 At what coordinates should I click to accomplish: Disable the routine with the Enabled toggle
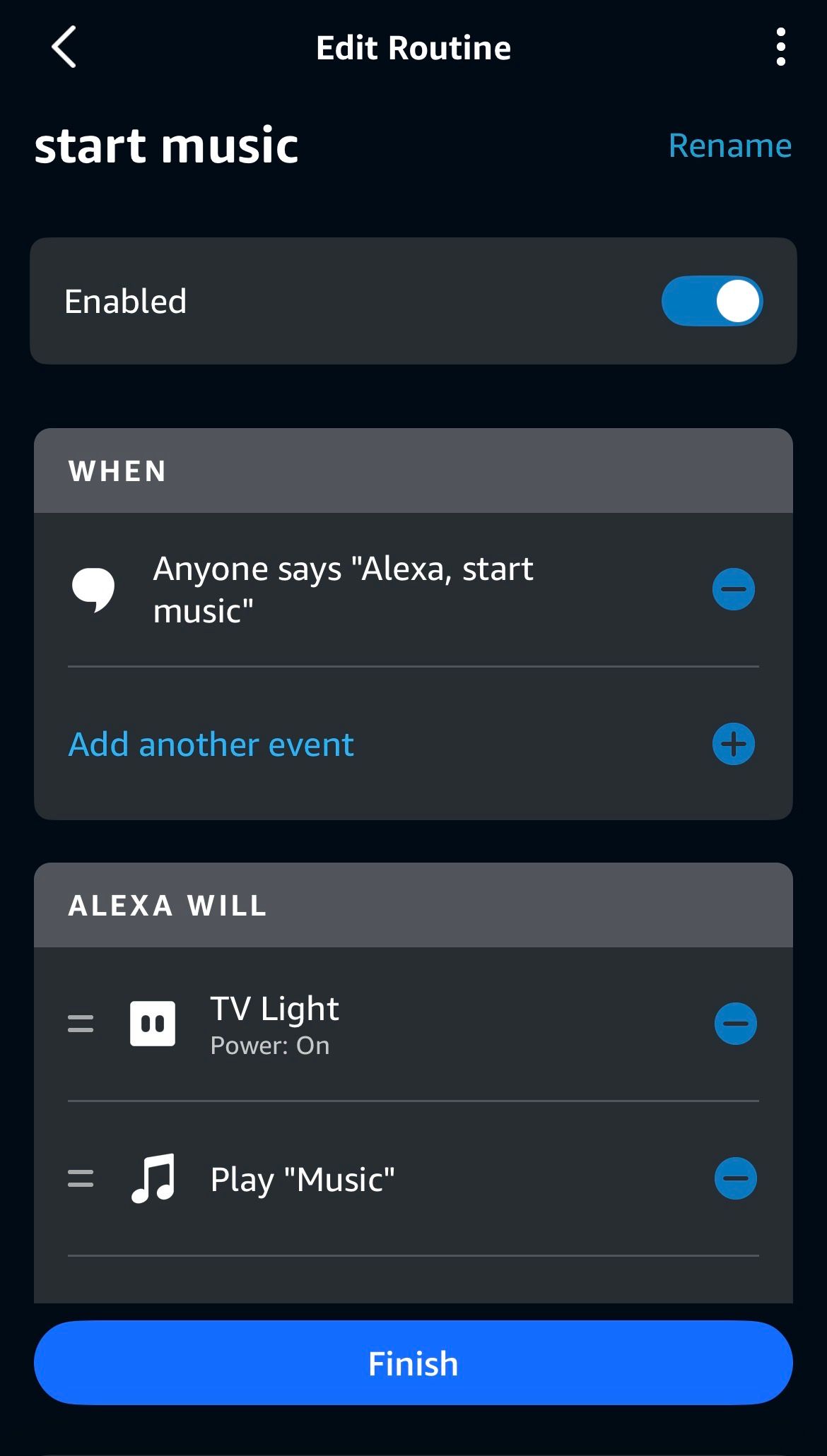(712, 301)
